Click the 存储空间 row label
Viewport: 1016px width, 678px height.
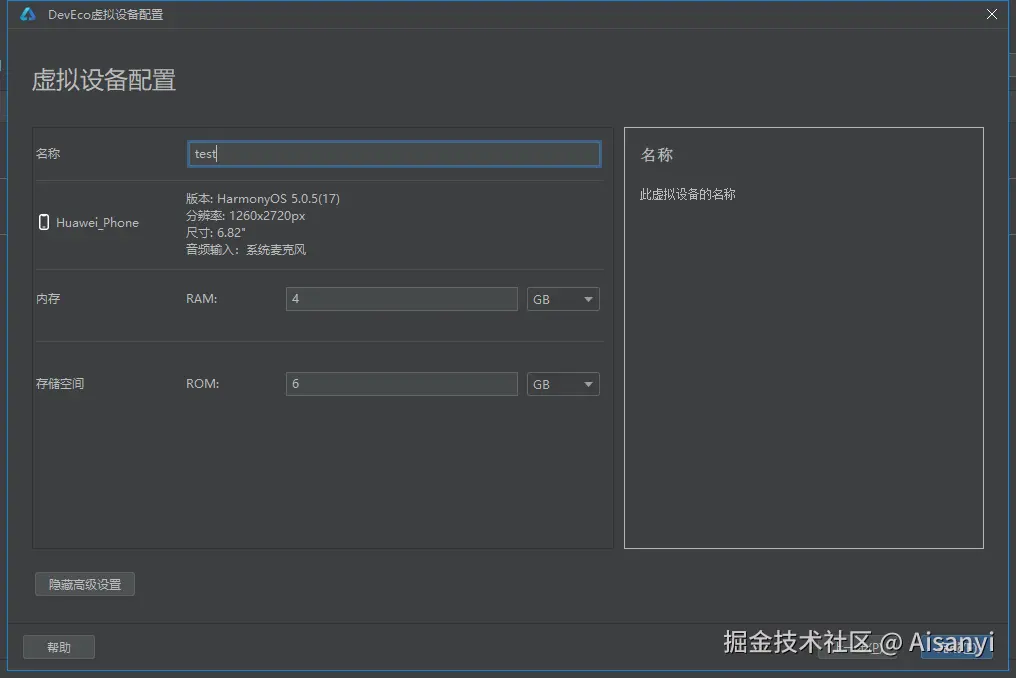[60, 384]
